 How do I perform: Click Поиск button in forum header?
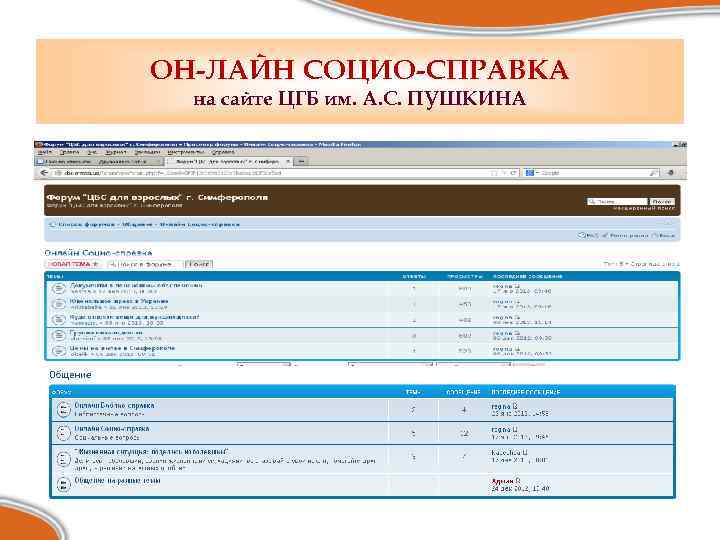(x=662, y=202)
